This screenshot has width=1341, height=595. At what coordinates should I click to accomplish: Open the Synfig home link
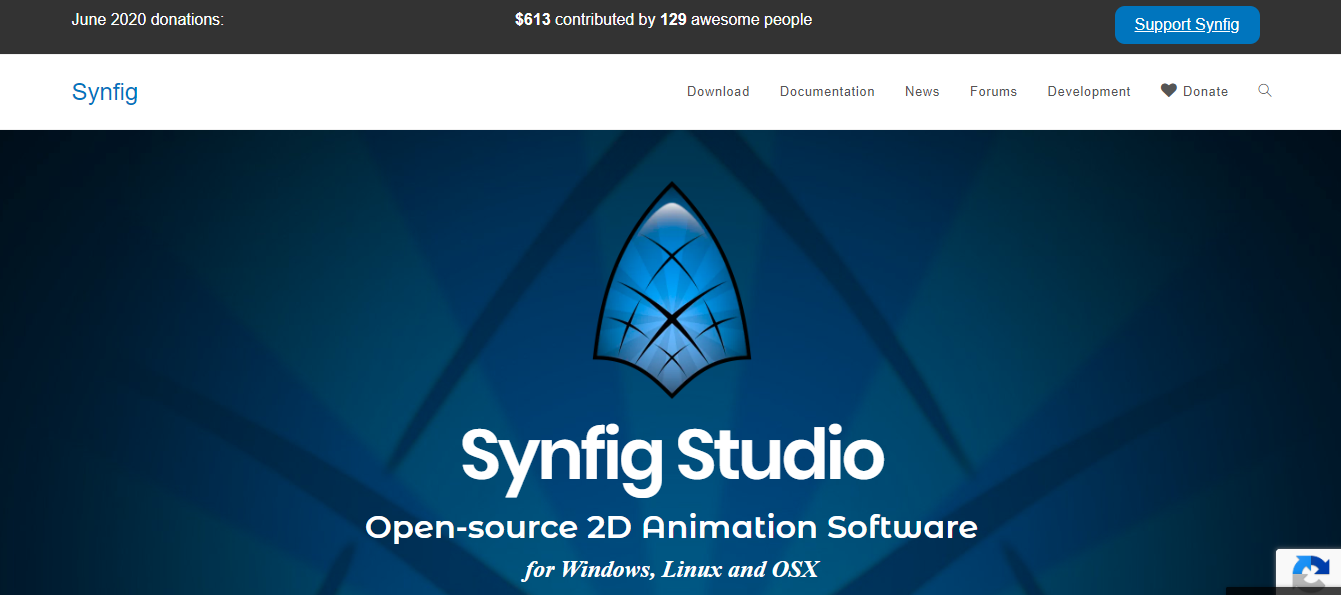[x=105, y=92]
